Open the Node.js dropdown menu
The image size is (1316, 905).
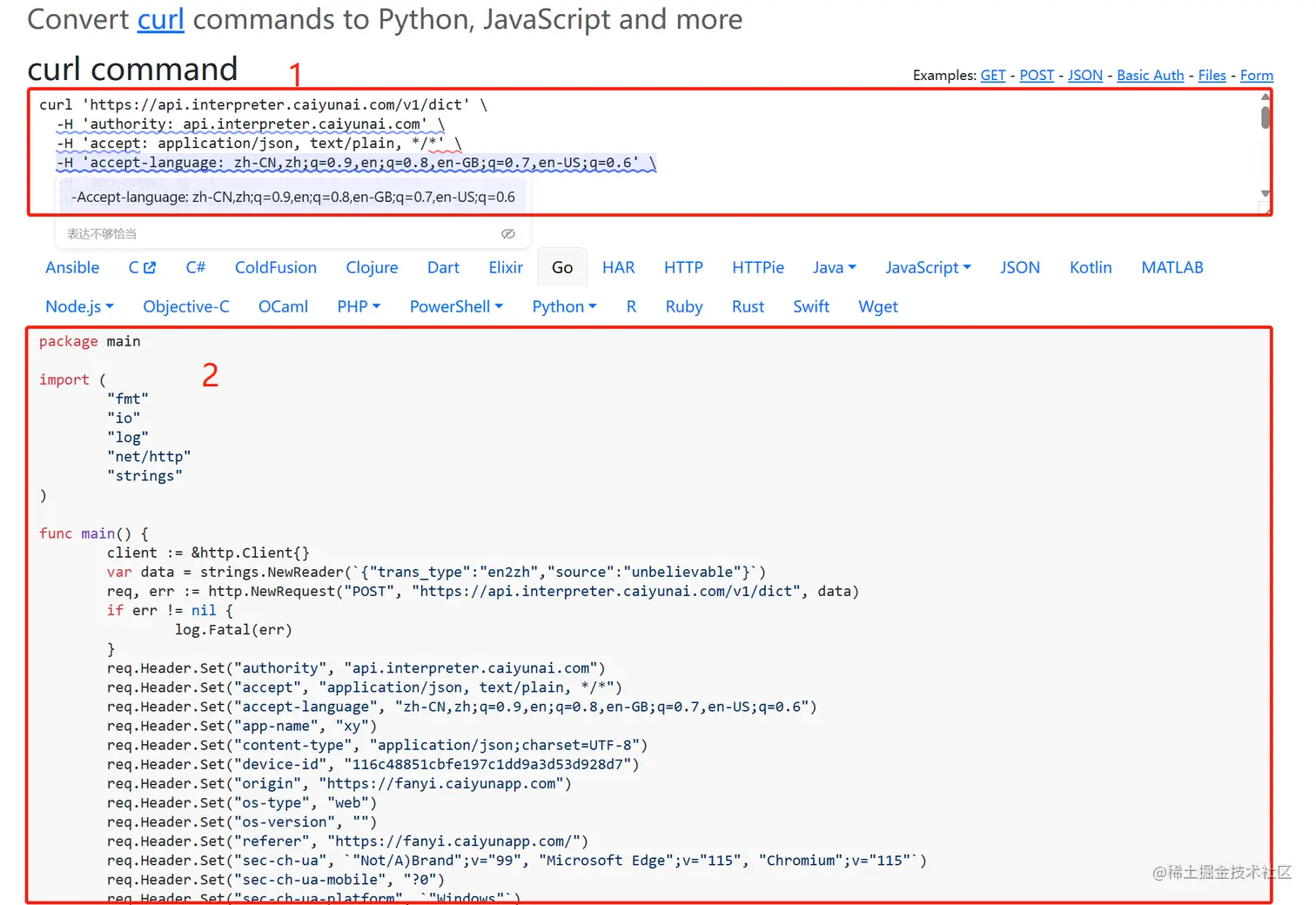click(79, 307)
